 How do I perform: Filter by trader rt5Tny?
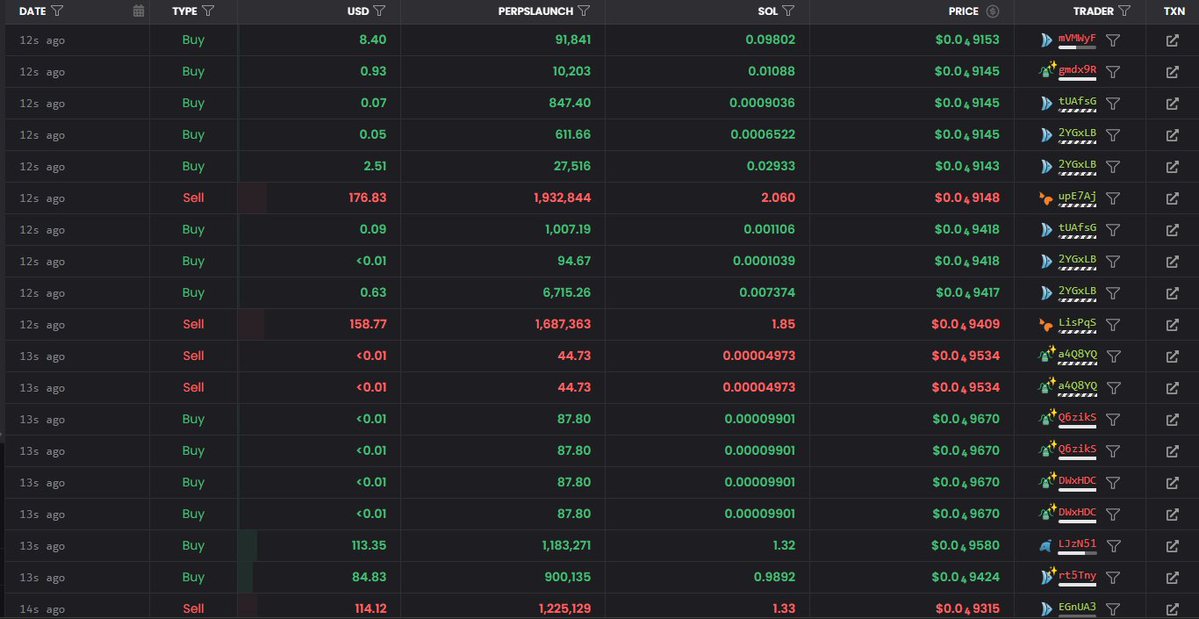tap(1113, 577)
